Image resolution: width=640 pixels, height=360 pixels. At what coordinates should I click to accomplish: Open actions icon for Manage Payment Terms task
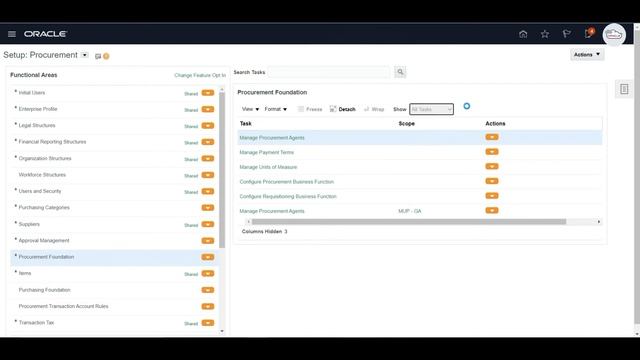click(492, 152)
